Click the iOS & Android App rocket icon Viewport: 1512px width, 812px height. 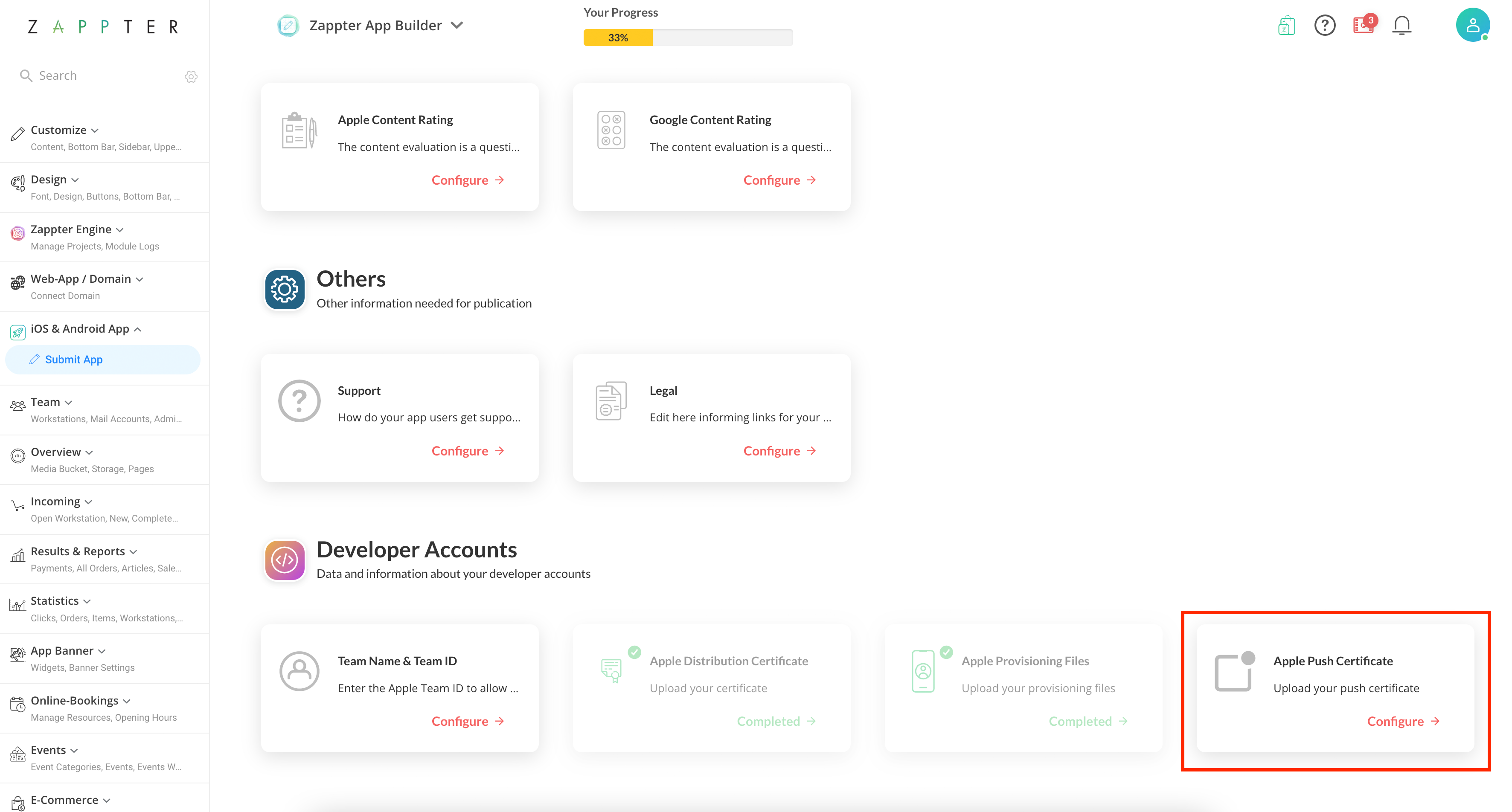(17, 333)
